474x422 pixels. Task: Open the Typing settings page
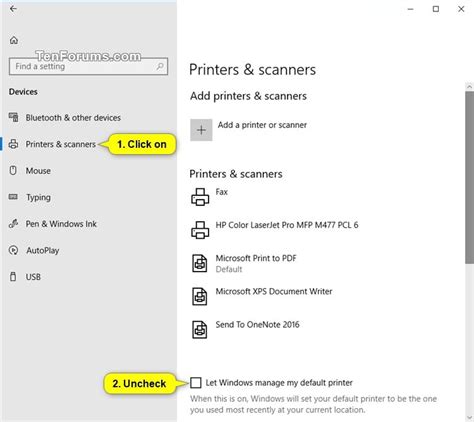click(x=38, y=197)
